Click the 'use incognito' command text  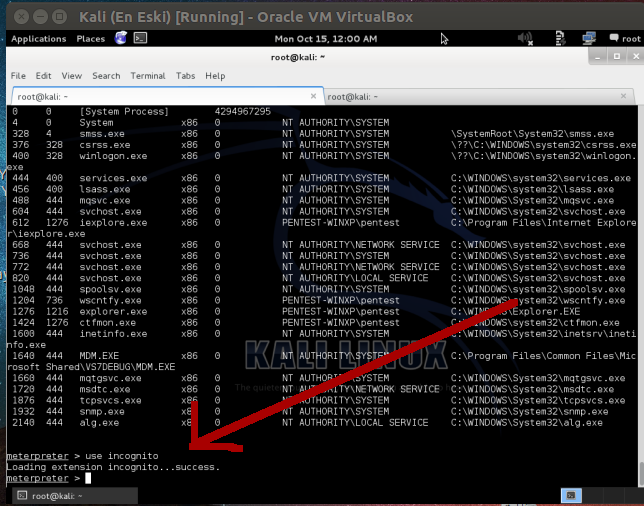122,456
